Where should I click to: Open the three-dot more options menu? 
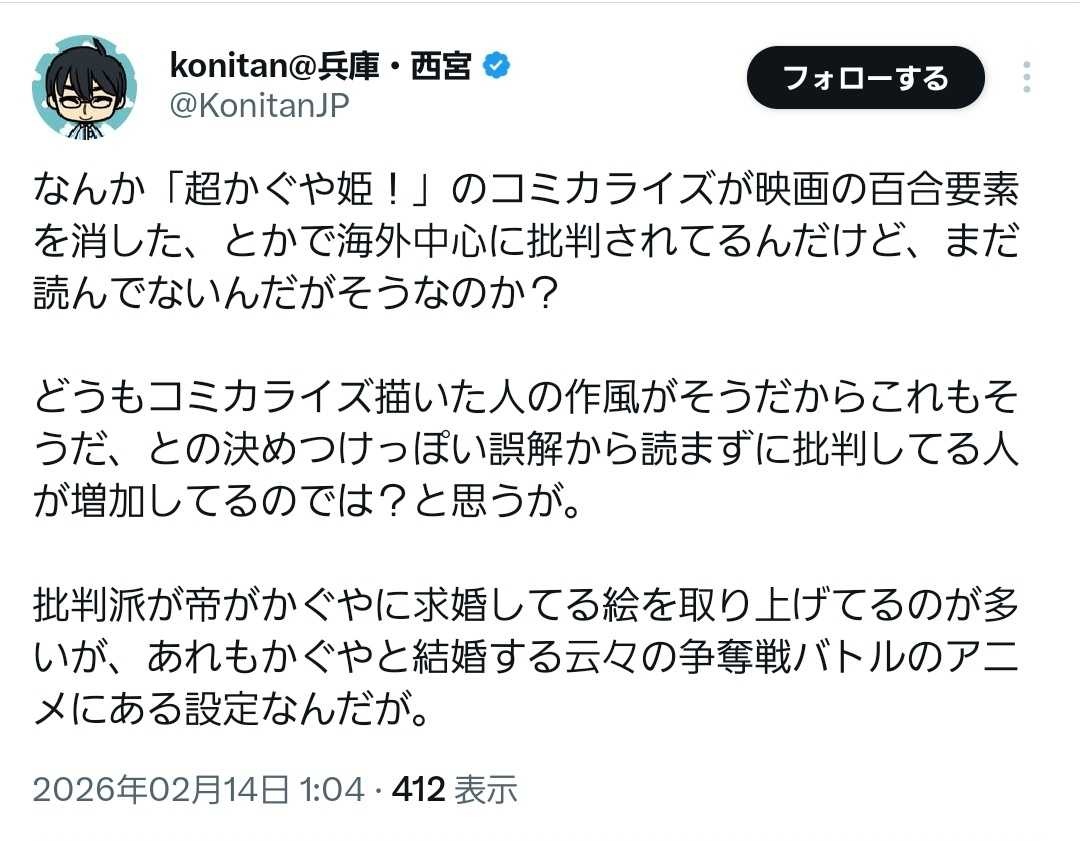1027,78
